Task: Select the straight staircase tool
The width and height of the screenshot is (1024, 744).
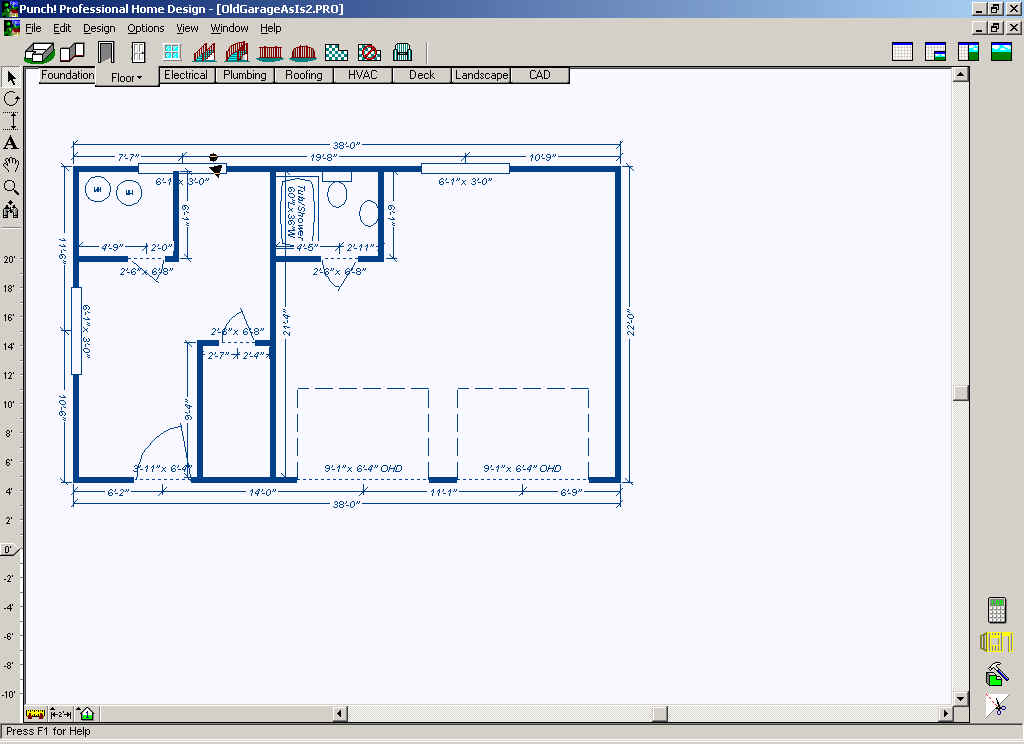Action: pos(204,52)
